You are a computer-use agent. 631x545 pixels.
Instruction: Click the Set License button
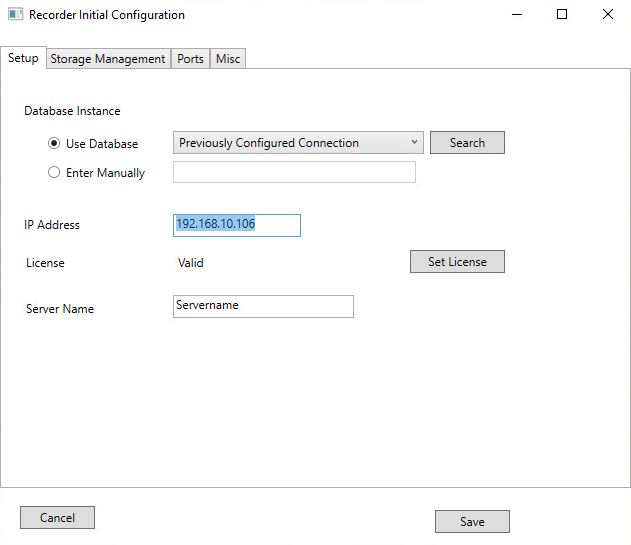click(457, 262)
